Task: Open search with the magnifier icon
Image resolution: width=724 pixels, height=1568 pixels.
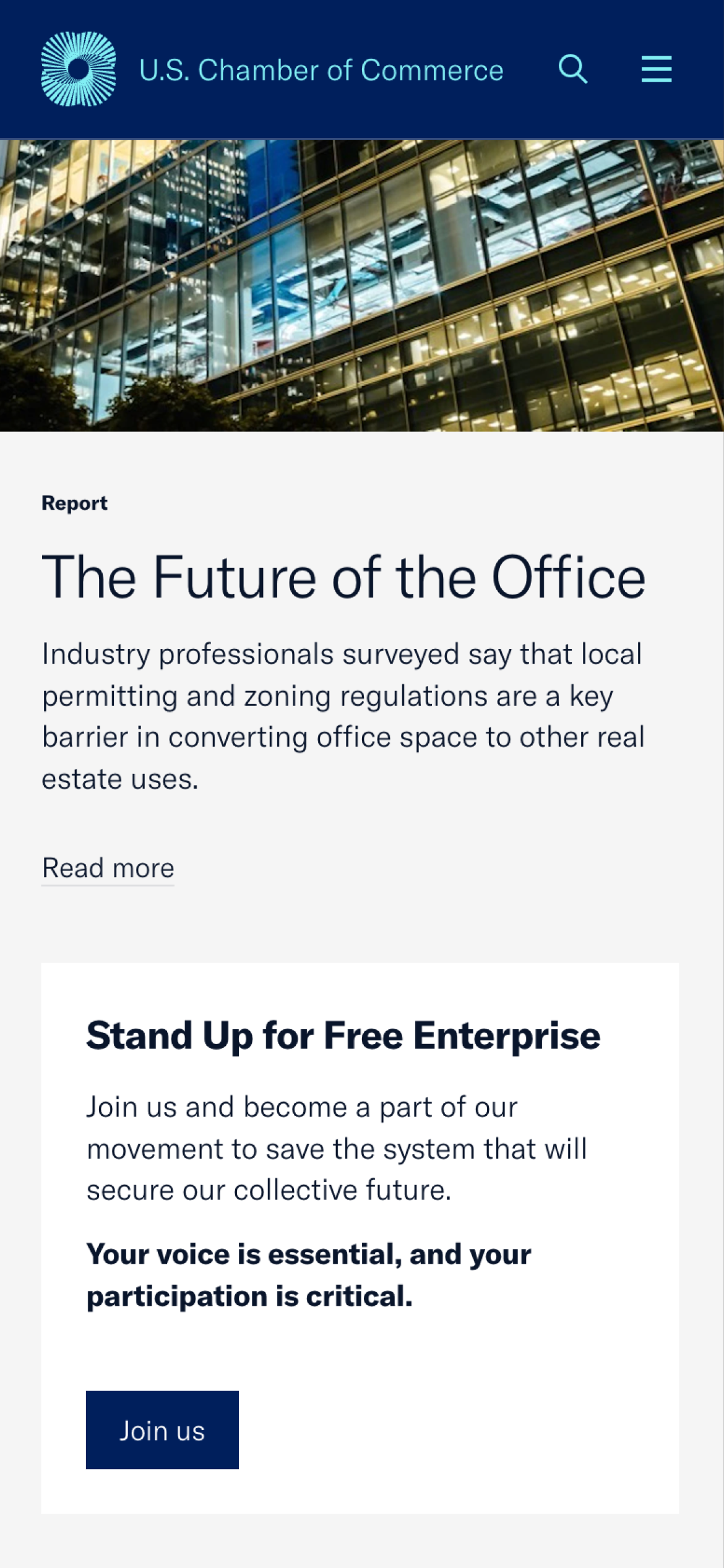Action: tap(572, 69)
